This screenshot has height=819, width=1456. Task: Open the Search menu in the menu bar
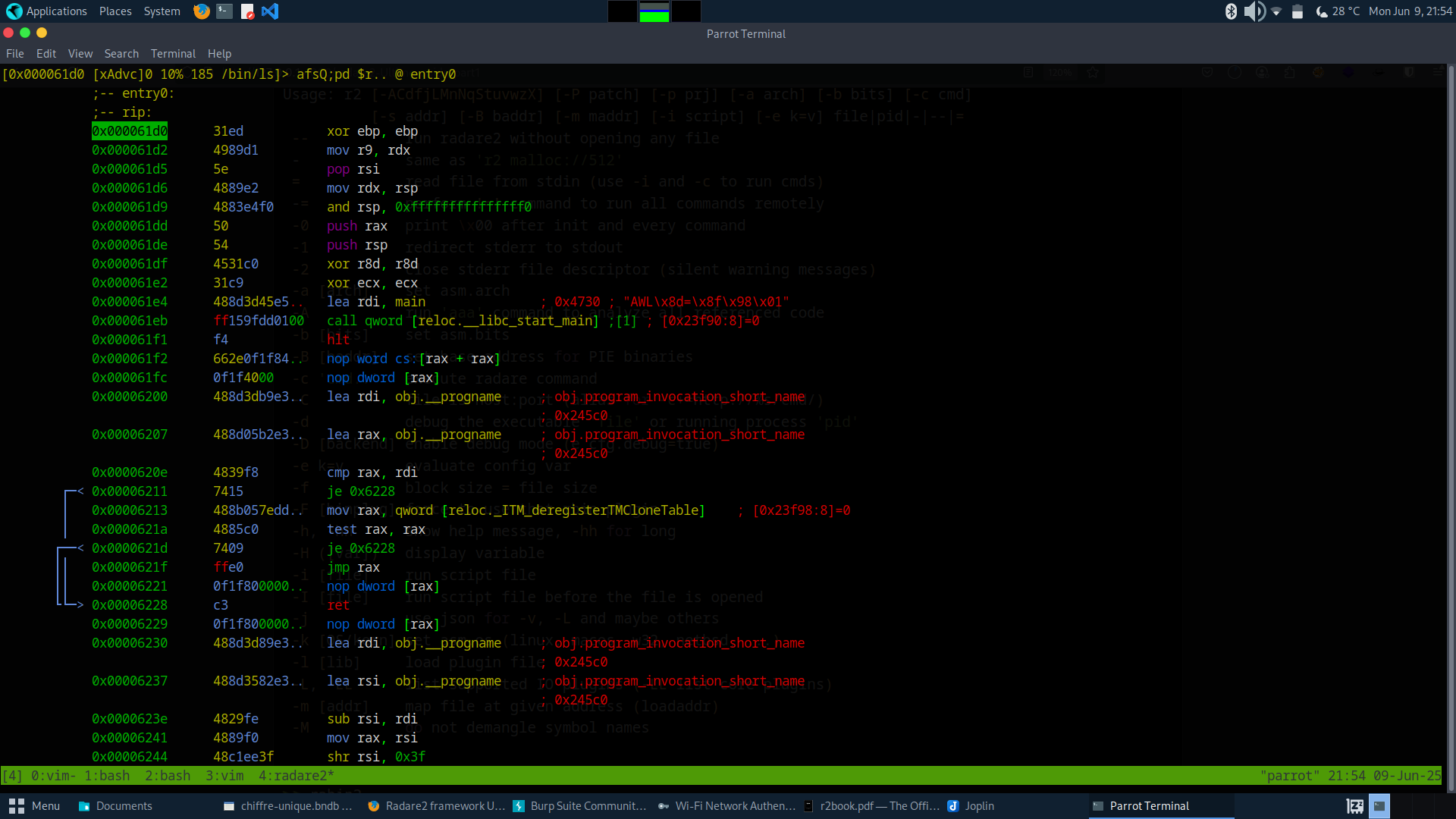coord(121,54)
